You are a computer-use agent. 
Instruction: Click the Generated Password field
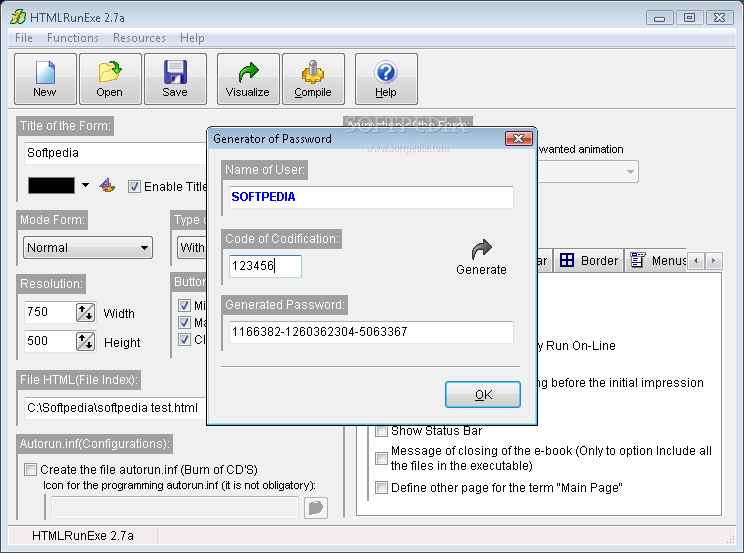[371, 332]
